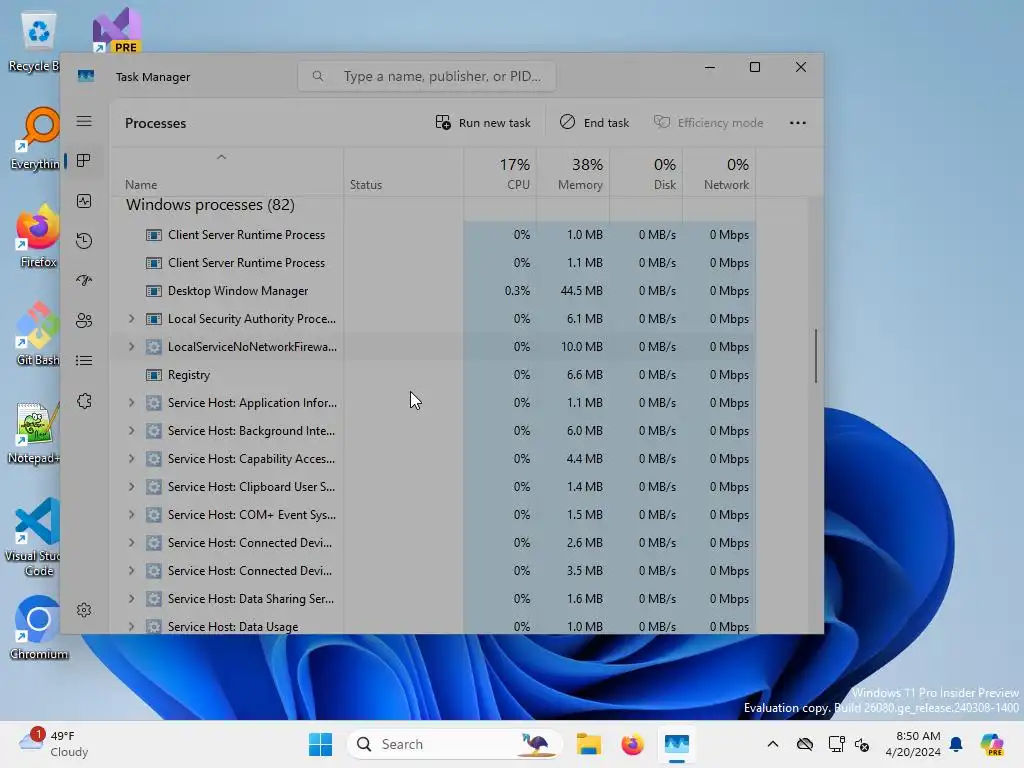Image resolution: width=1024 pixels, height=768 pixels.
Task: Open the Services page in sidebar
Action: pyautogui.click(x=84, y=401)
